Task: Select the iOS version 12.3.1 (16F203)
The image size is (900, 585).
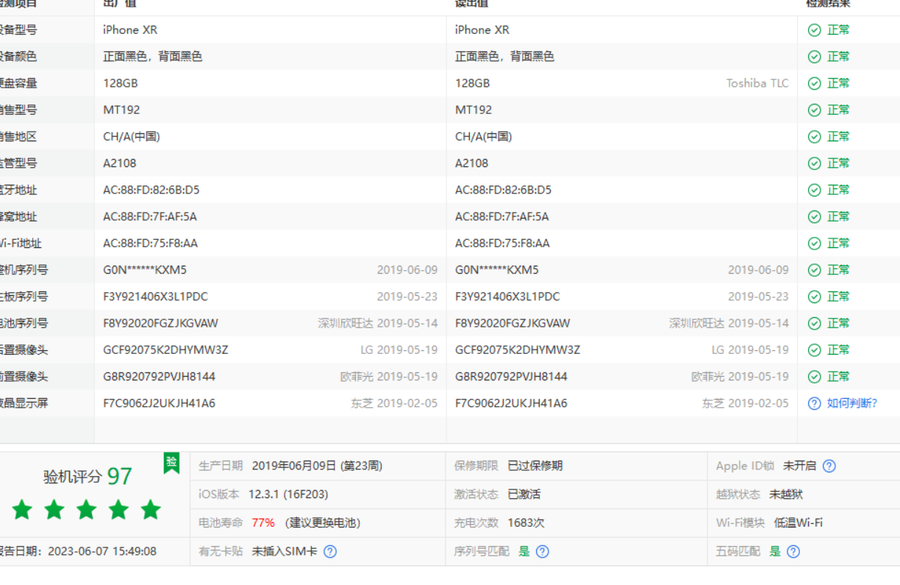Action: [288, 494]
